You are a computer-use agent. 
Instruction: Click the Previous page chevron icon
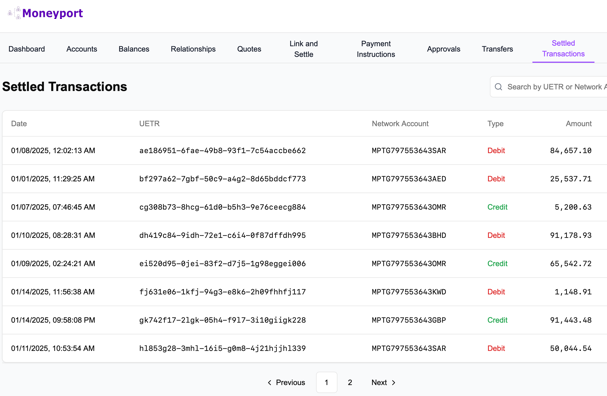[x=269, y=382]
